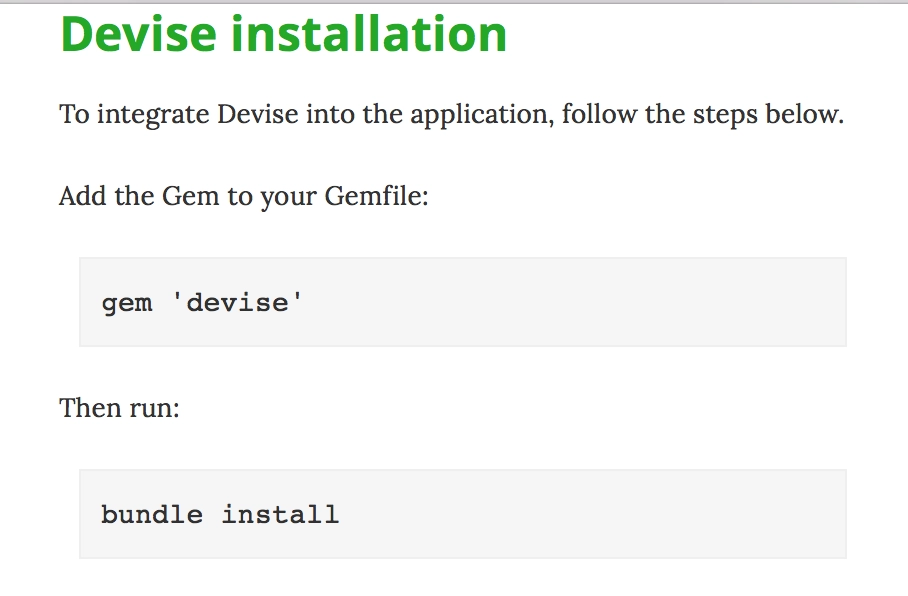908x596 pixels.
Task: Click the word 'integrate' in the intro paragraph
Action: [153, 115]
